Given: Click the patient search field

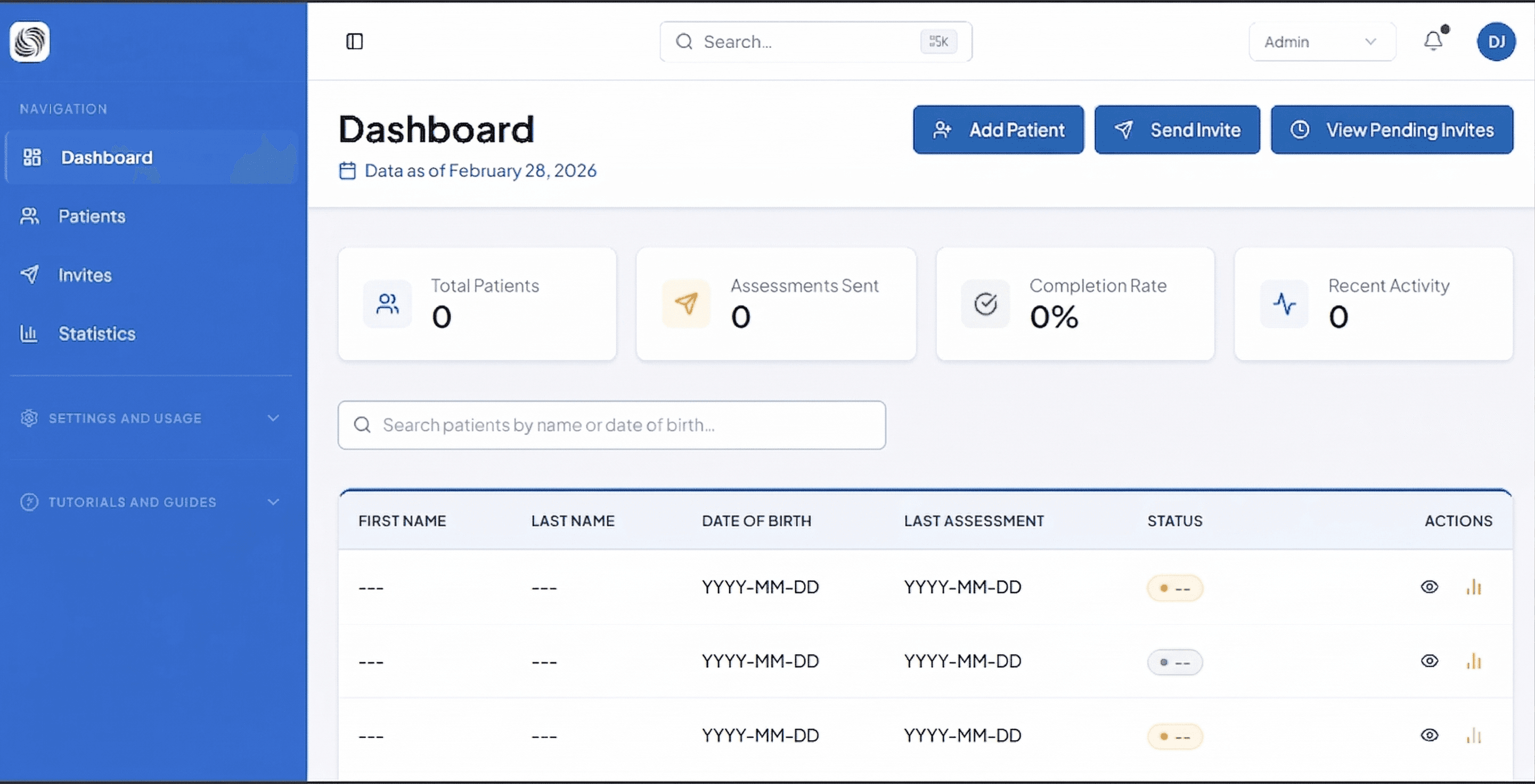Looking at the screenshot, I should coord(611,425).
